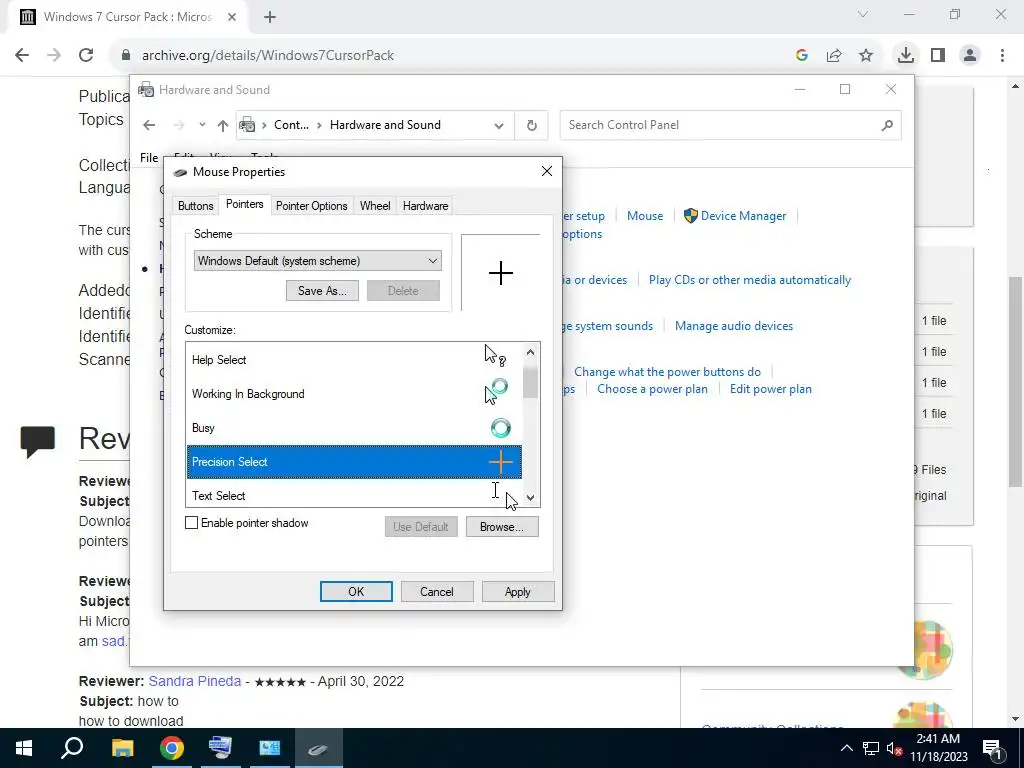Click the Control Panel up-folder arrow
Viewport: 1024px width, 768px height.
(223, 125)
